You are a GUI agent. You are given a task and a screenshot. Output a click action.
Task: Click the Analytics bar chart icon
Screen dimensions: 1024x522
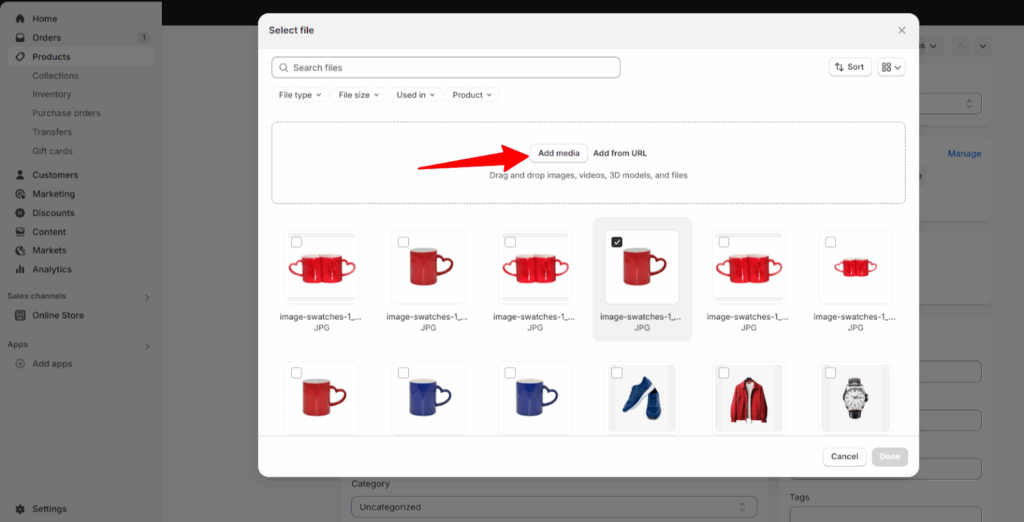(20, 269)
